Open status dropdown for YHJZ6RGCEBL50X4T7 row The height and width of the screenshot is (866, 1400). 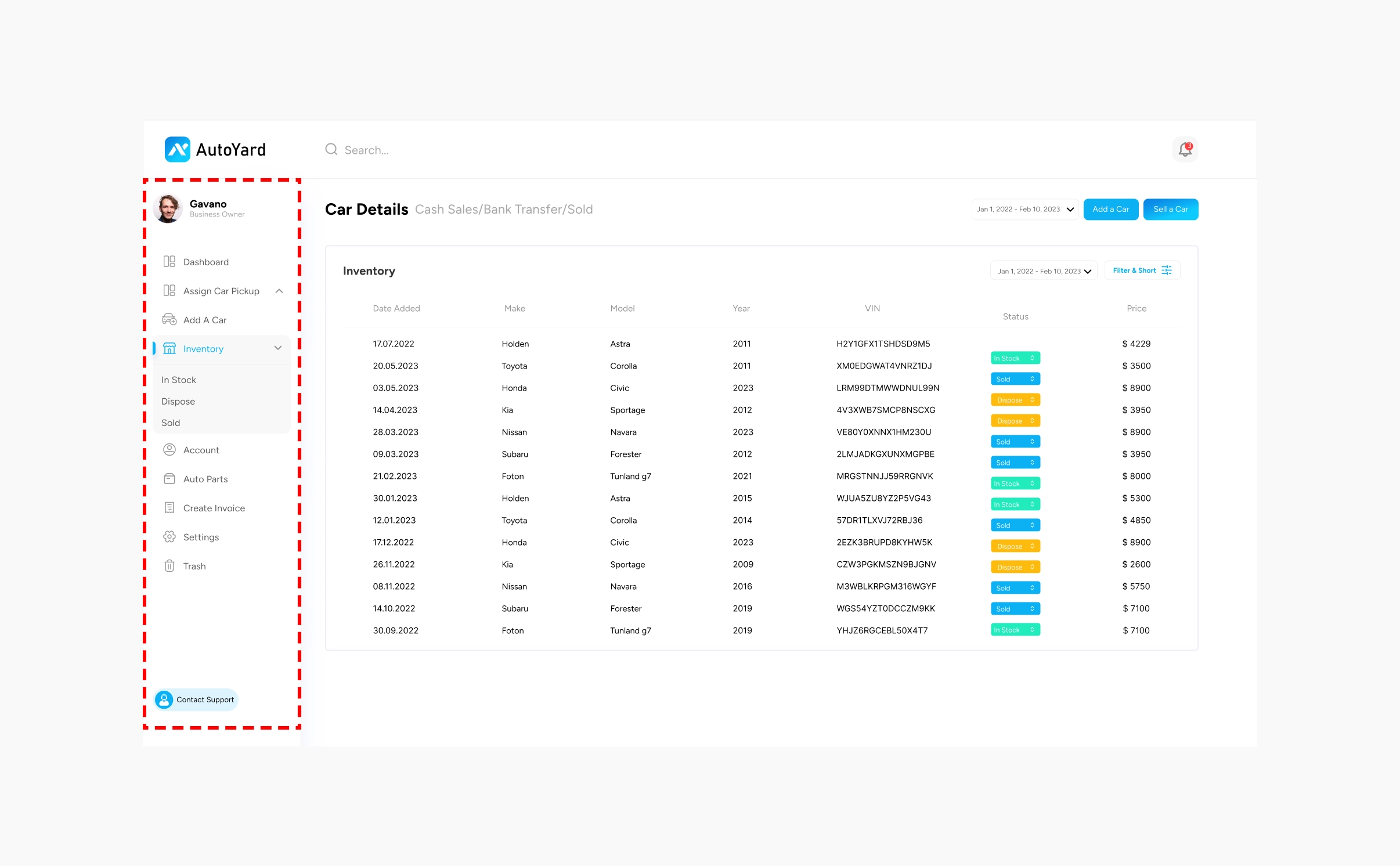click(1015, 630)
